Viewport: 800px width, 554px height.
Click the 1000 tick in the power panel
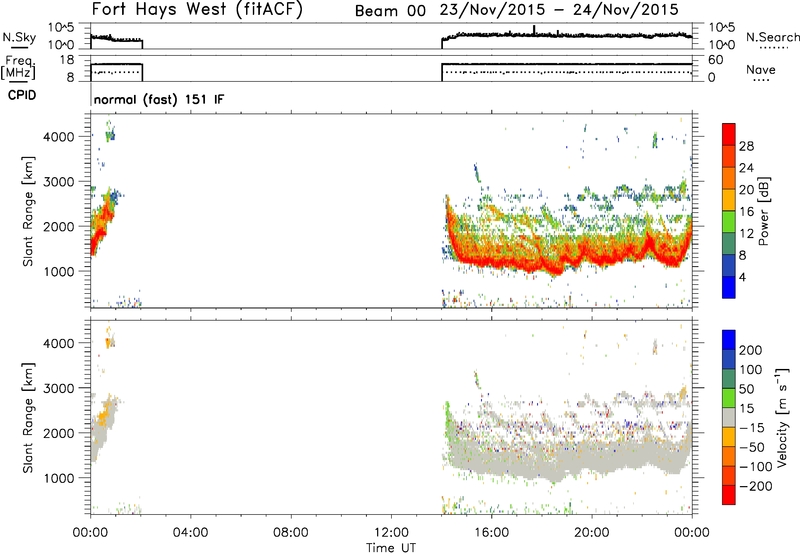tap(59, 271)
